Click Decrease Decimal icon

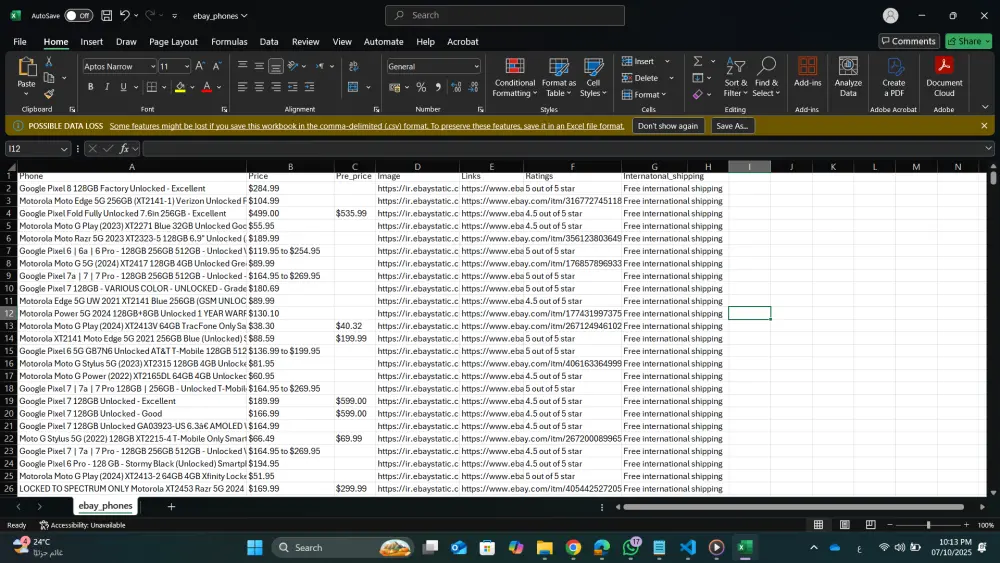473,87
